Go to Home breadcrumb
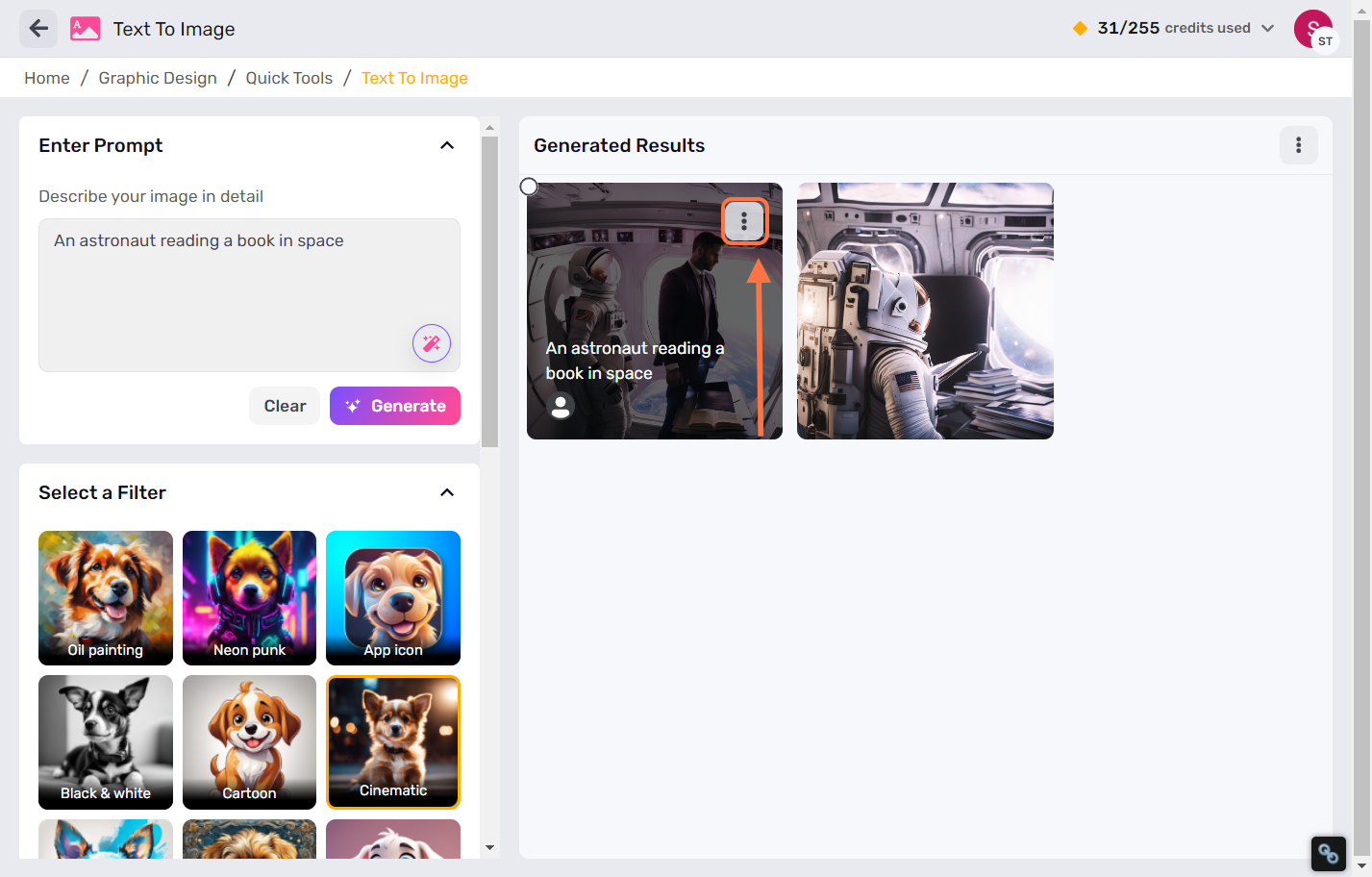The height and width of the screenshot is (877, 1372). 47,78
